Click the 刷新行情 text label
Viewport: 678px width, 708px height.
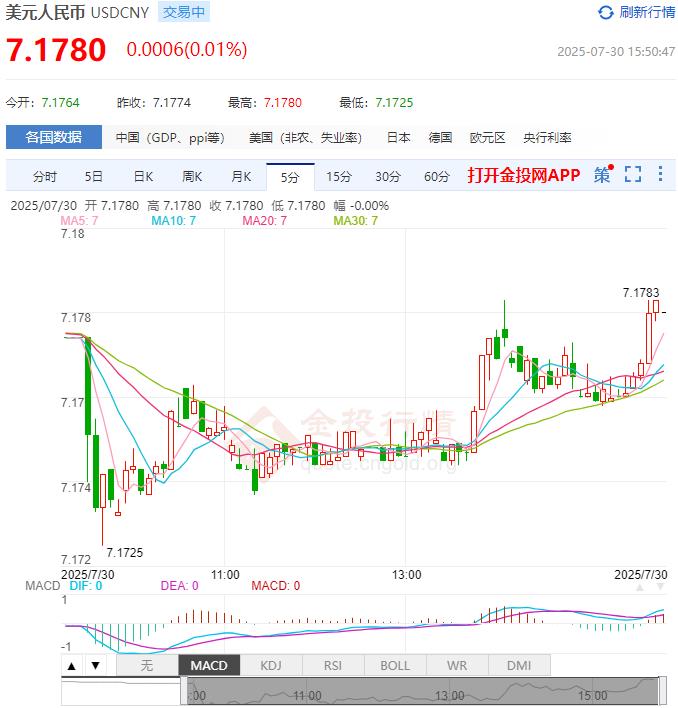[647, 12]
